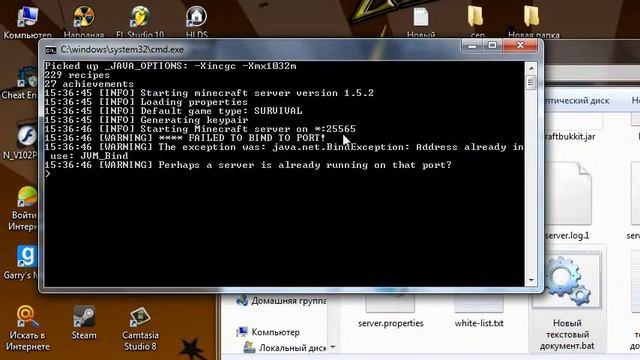Click the Explorer navigation pane scroll arrow

point(333,348)
